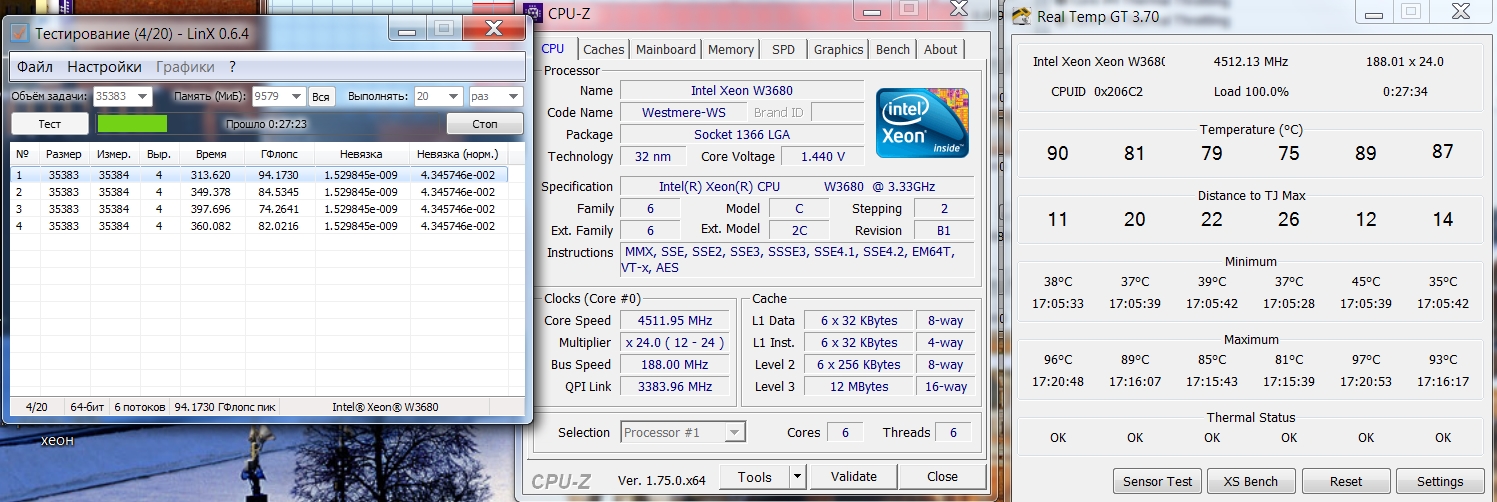Click the CPU-Z title bar icon
Viewport: 1497px width, 502px height.
point(533,12)
